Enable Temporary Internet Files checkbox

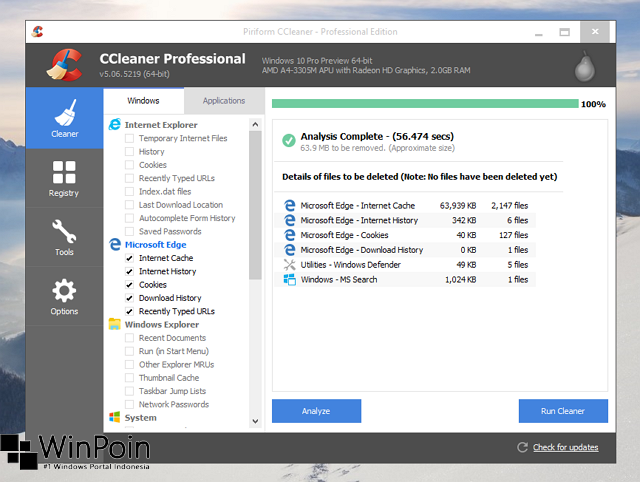pos(129,138)
